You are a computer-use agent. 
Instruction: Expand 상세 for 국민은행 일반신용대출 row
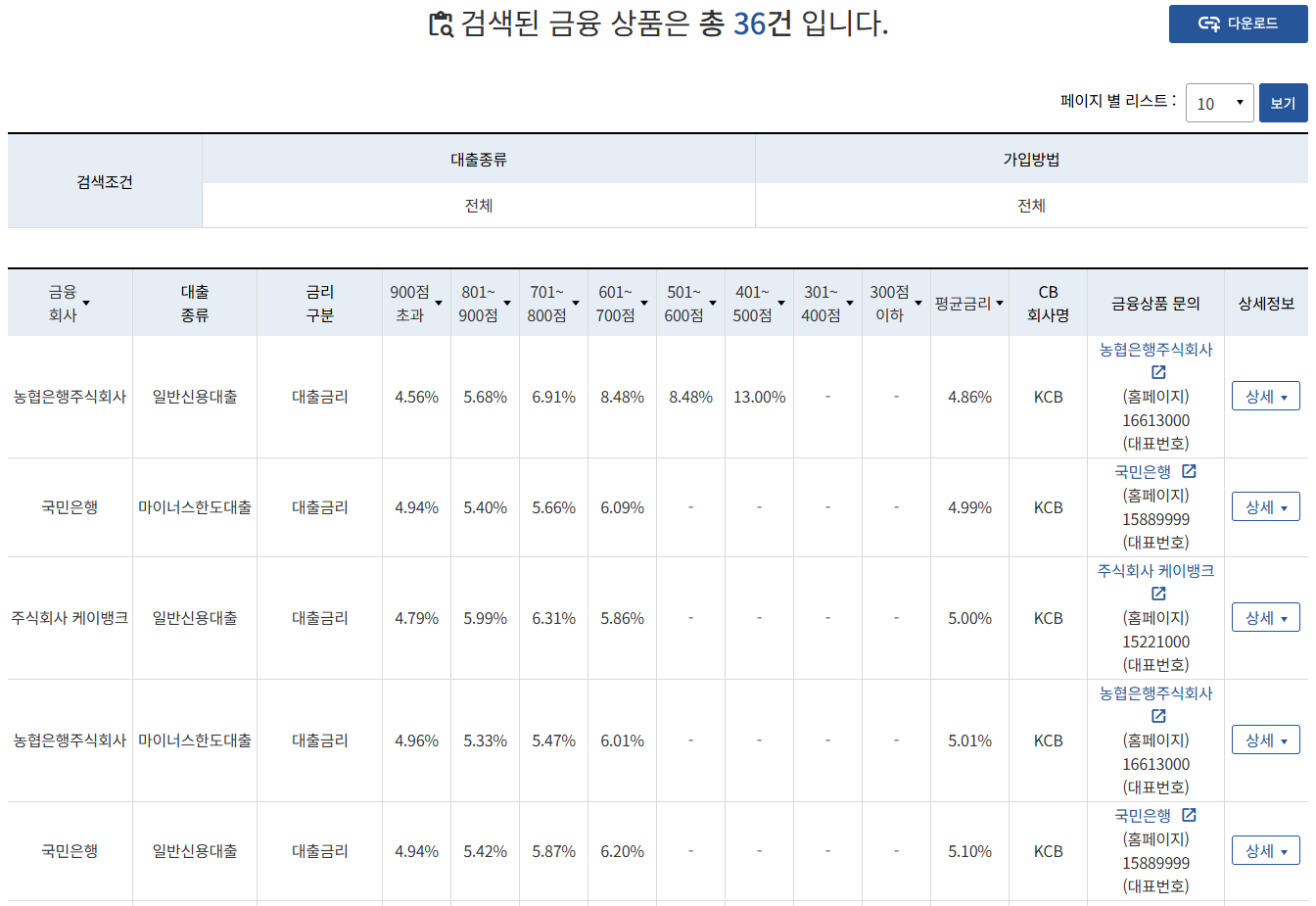pos(1265,851)
